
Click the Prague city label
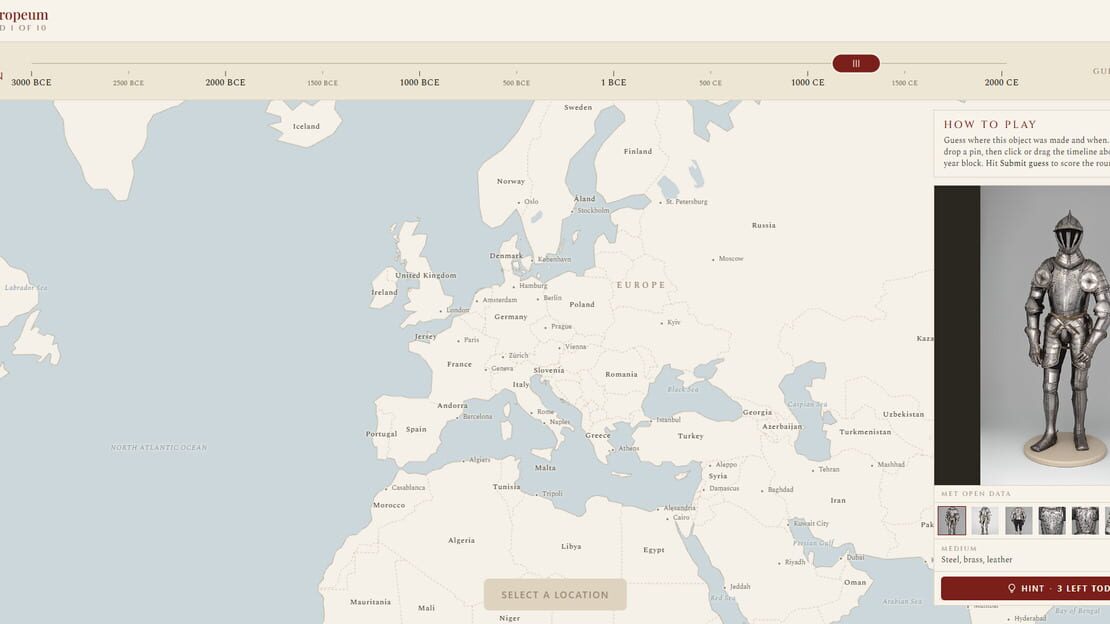point(561,327)
